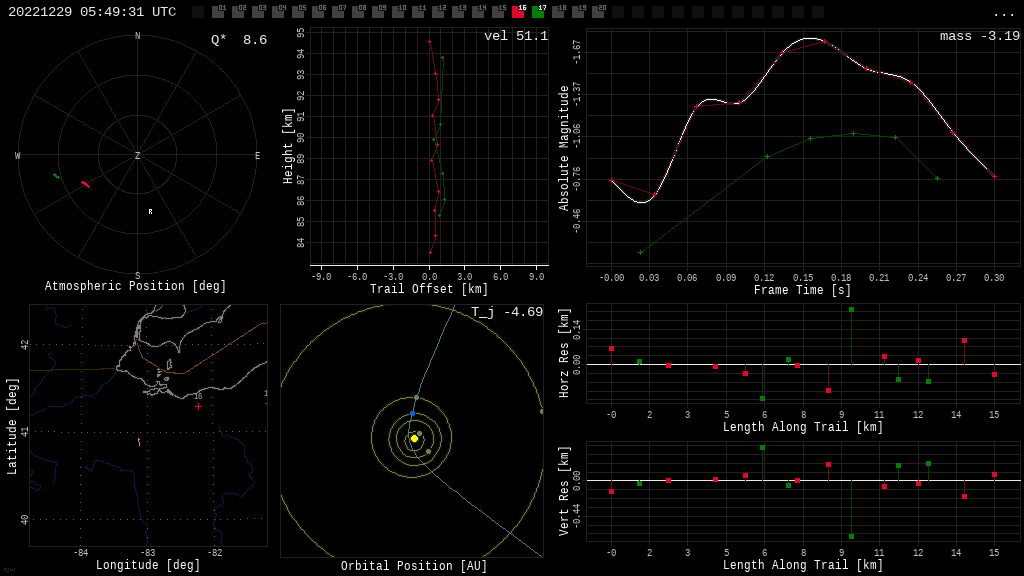Select camera indicator box 09
The width and height of the screenshot is (1024, 576).
pyautogui.click(x=378, y=12)
